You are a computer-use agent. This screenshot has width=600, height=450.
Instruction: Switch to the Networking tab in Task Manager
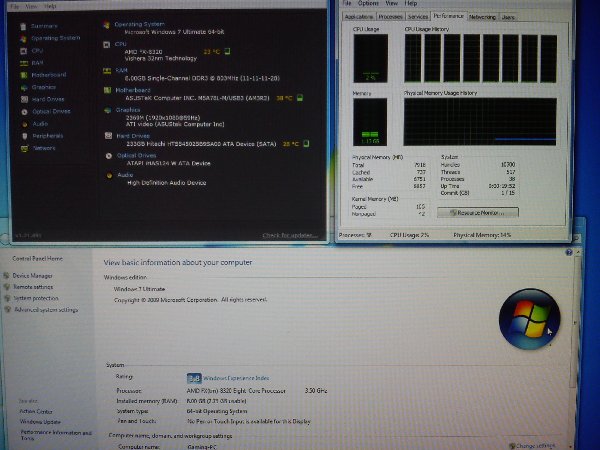(x=482, y=17)
